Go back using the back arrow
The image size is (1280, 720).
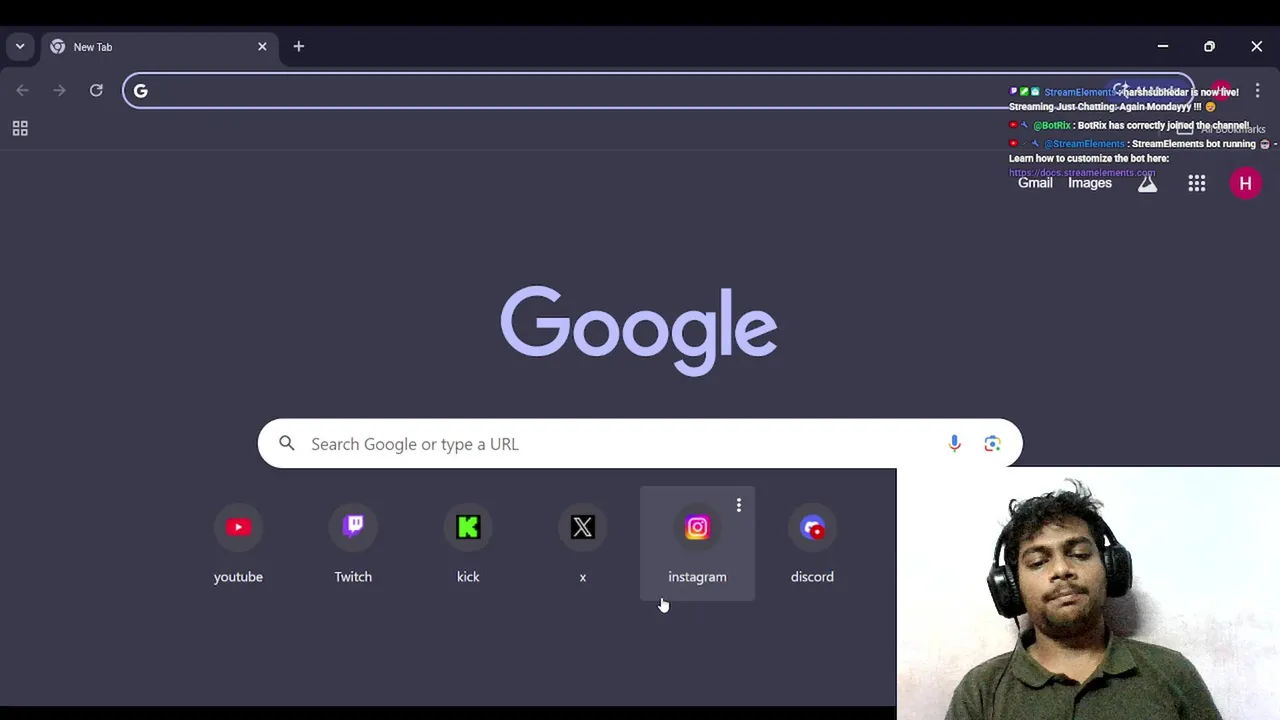[x=23, y=91]
